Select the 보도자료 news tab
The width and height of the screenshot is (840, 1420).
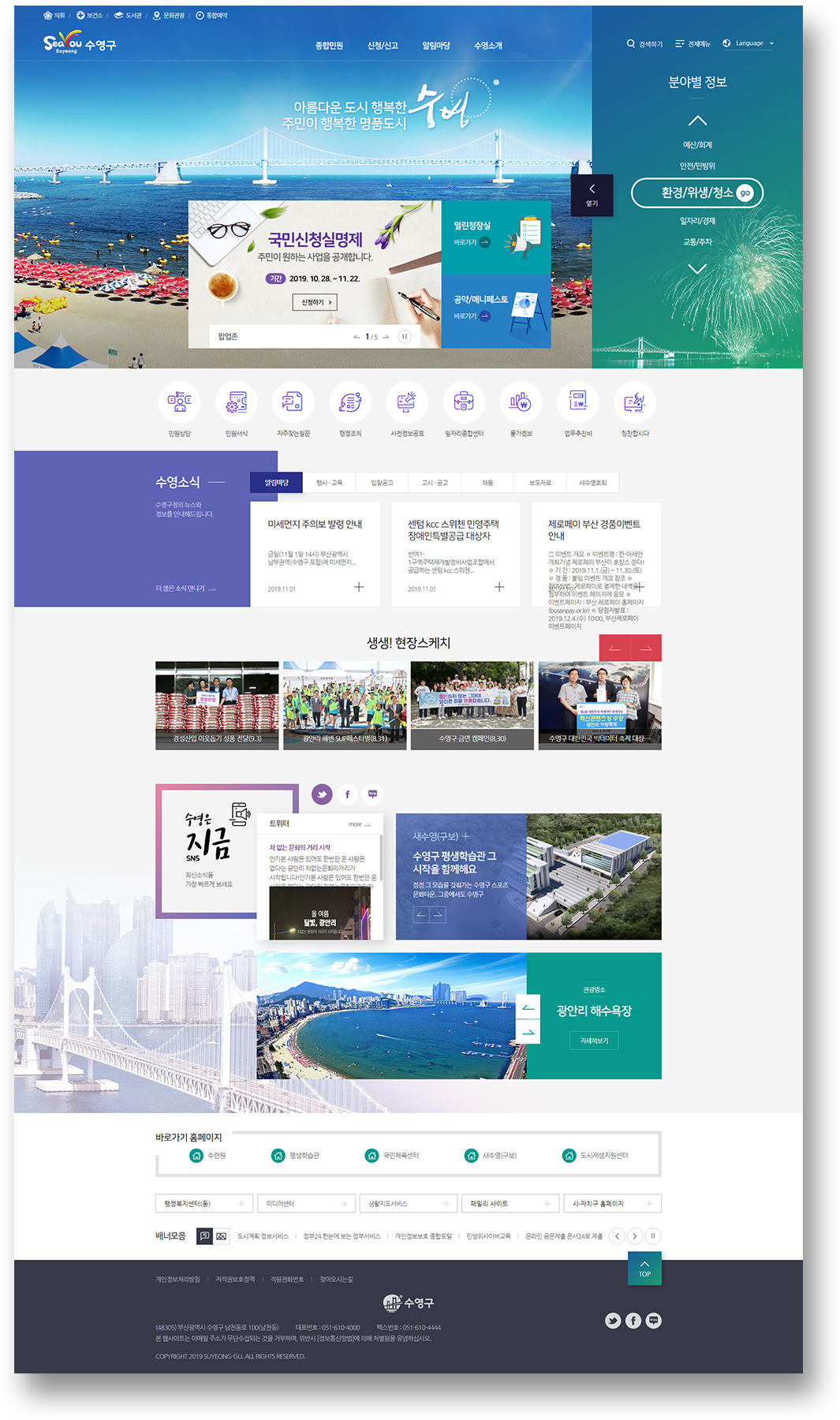(540, 483)
